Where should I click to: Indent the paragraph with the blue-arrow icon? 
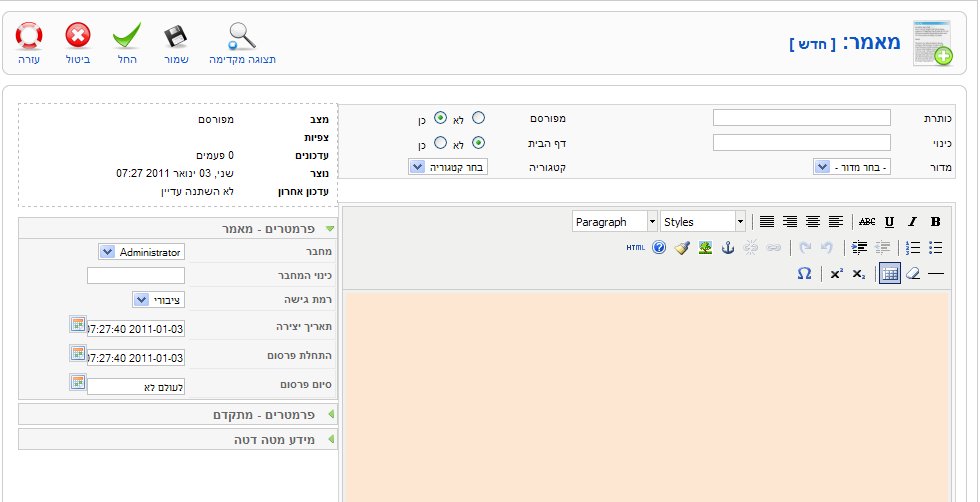[x=859, y=248]
